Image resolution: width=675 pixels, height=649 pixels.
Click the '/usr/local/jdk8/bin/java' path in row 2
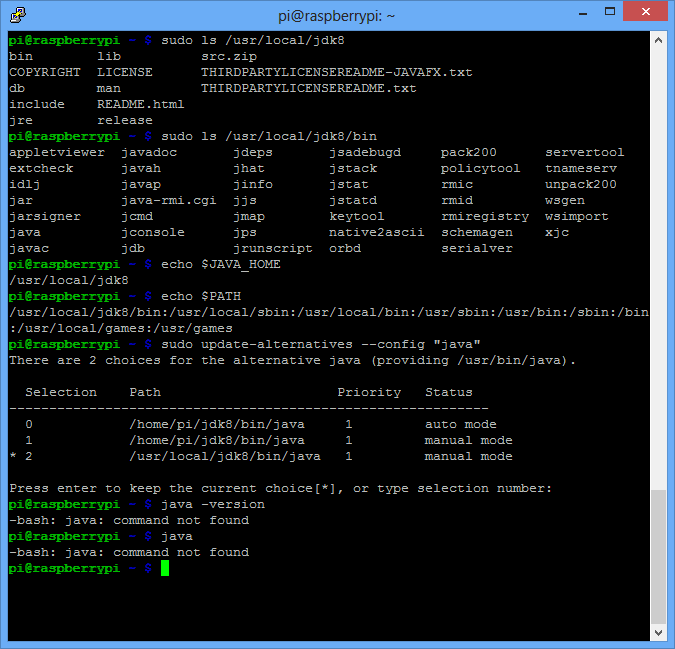click(x=225, y=456)
